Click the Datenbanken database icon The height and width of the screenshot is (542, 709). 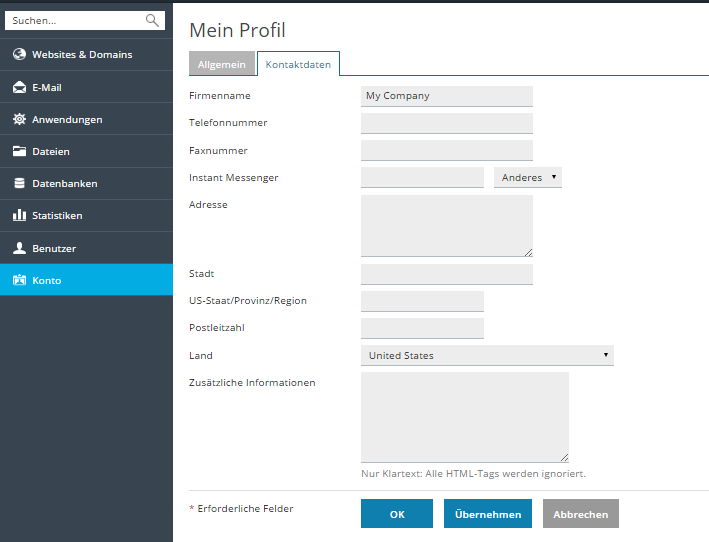click(19, 184)
